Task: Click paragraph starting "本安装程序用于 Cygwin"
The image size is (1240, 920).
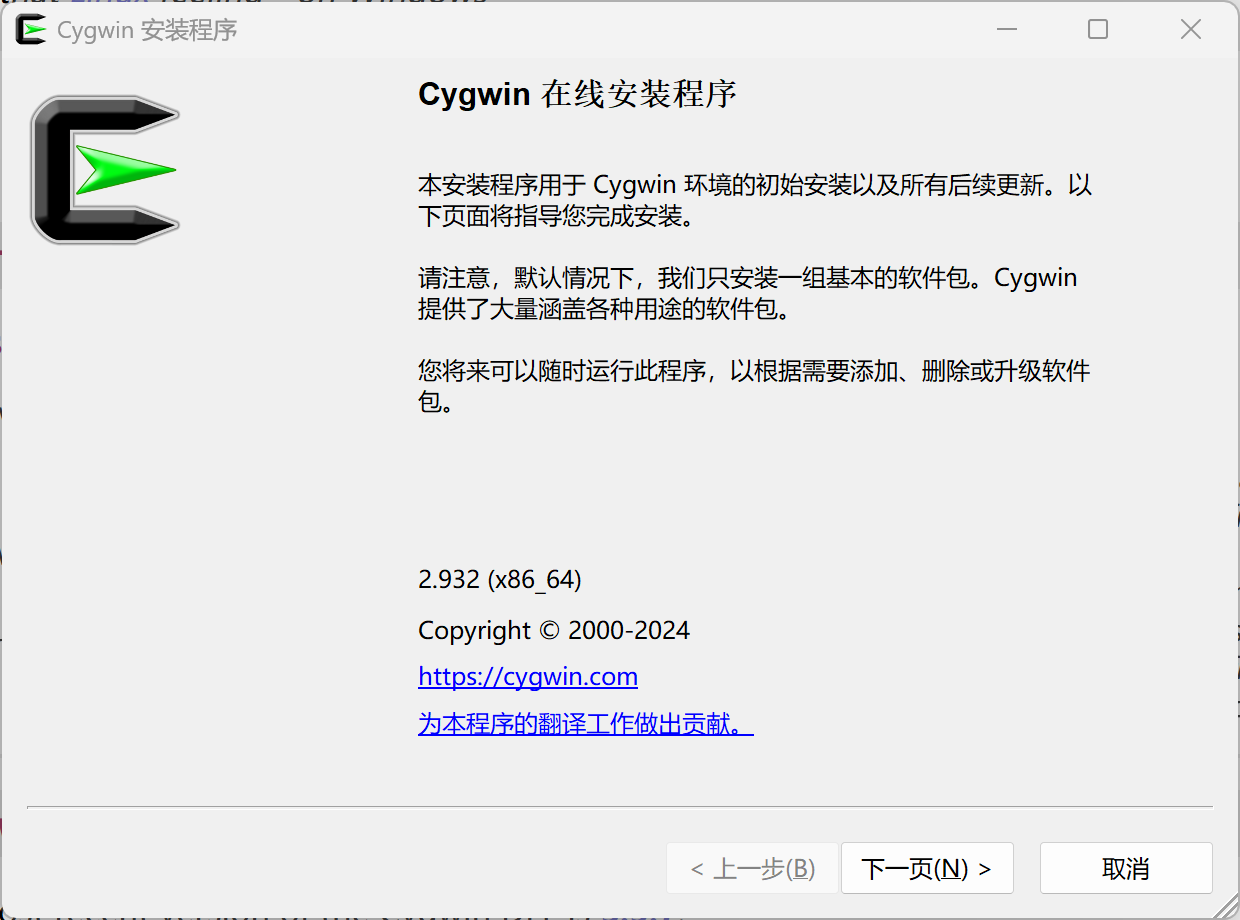Action: tap(755, 200)
